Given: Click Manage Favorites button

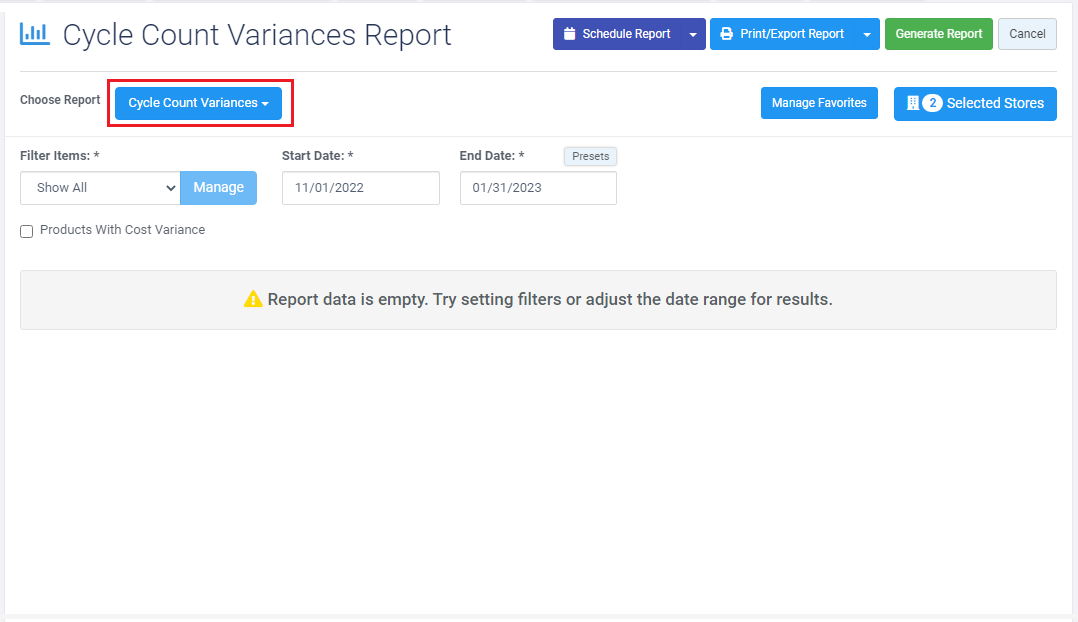Looking at the screenshot, I should pos(819,103).
